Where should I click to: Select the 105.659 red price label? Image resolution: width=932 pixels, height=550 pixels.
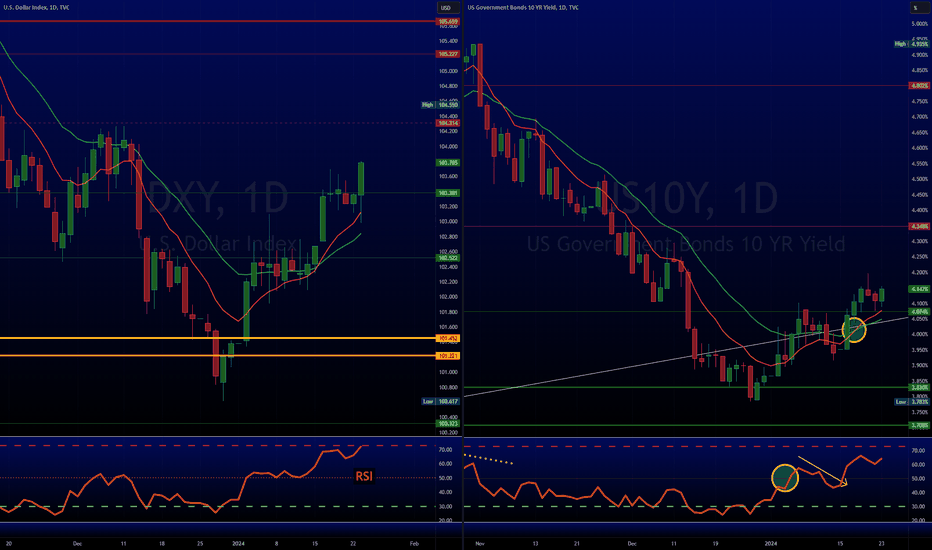(448, 21)
